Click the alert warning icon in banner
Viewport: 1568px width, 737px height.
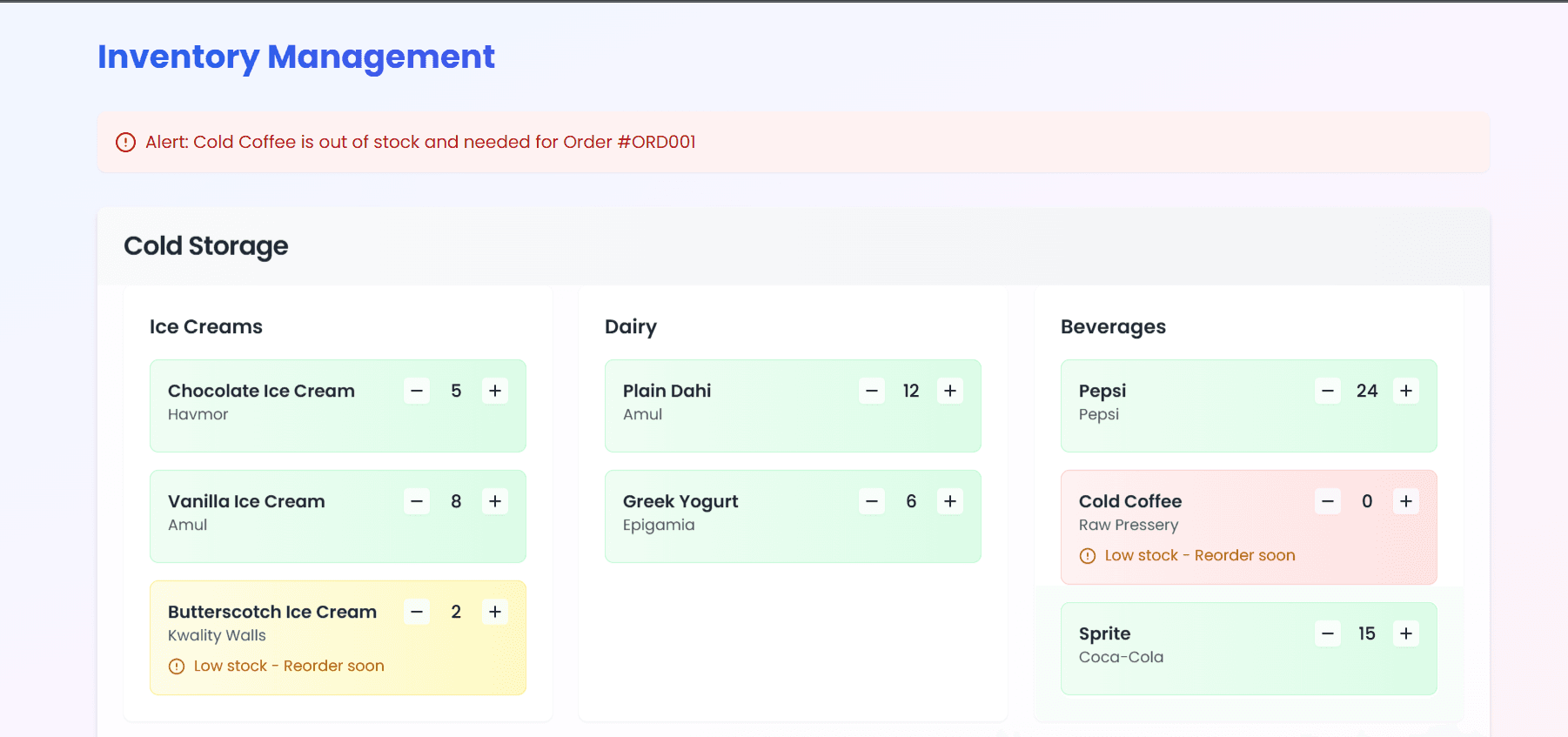[126, 142]
